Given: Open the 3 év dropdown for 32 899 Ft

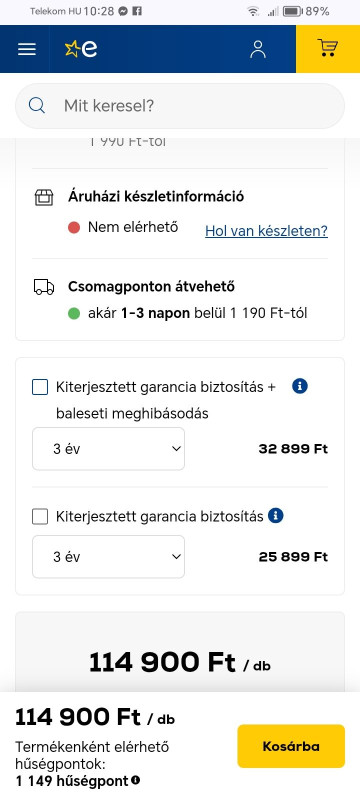Looking at the screenshot, I should [x=109, y=449].
